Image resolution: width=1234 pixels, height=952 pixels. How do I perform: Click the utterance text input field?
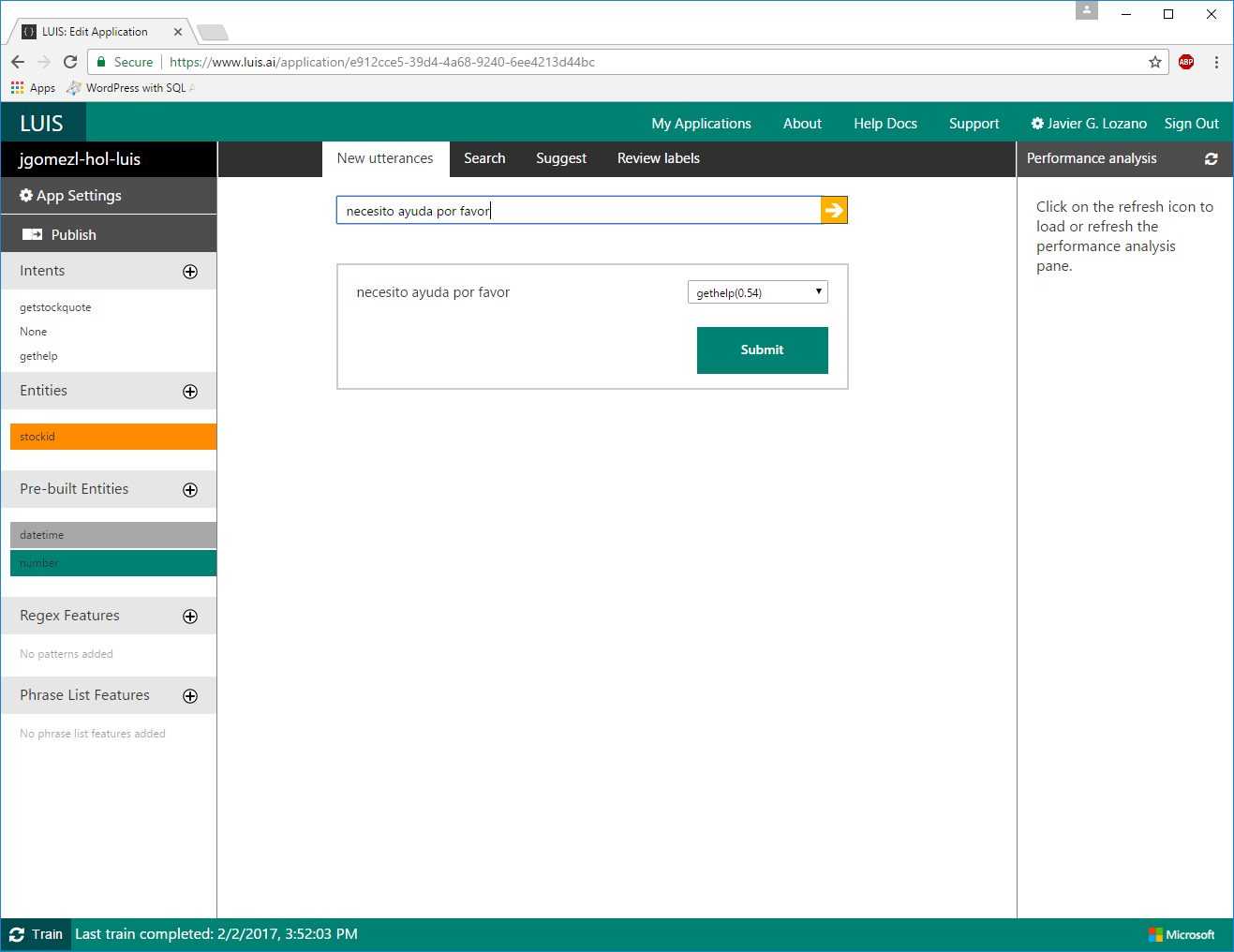pos(578,210)
